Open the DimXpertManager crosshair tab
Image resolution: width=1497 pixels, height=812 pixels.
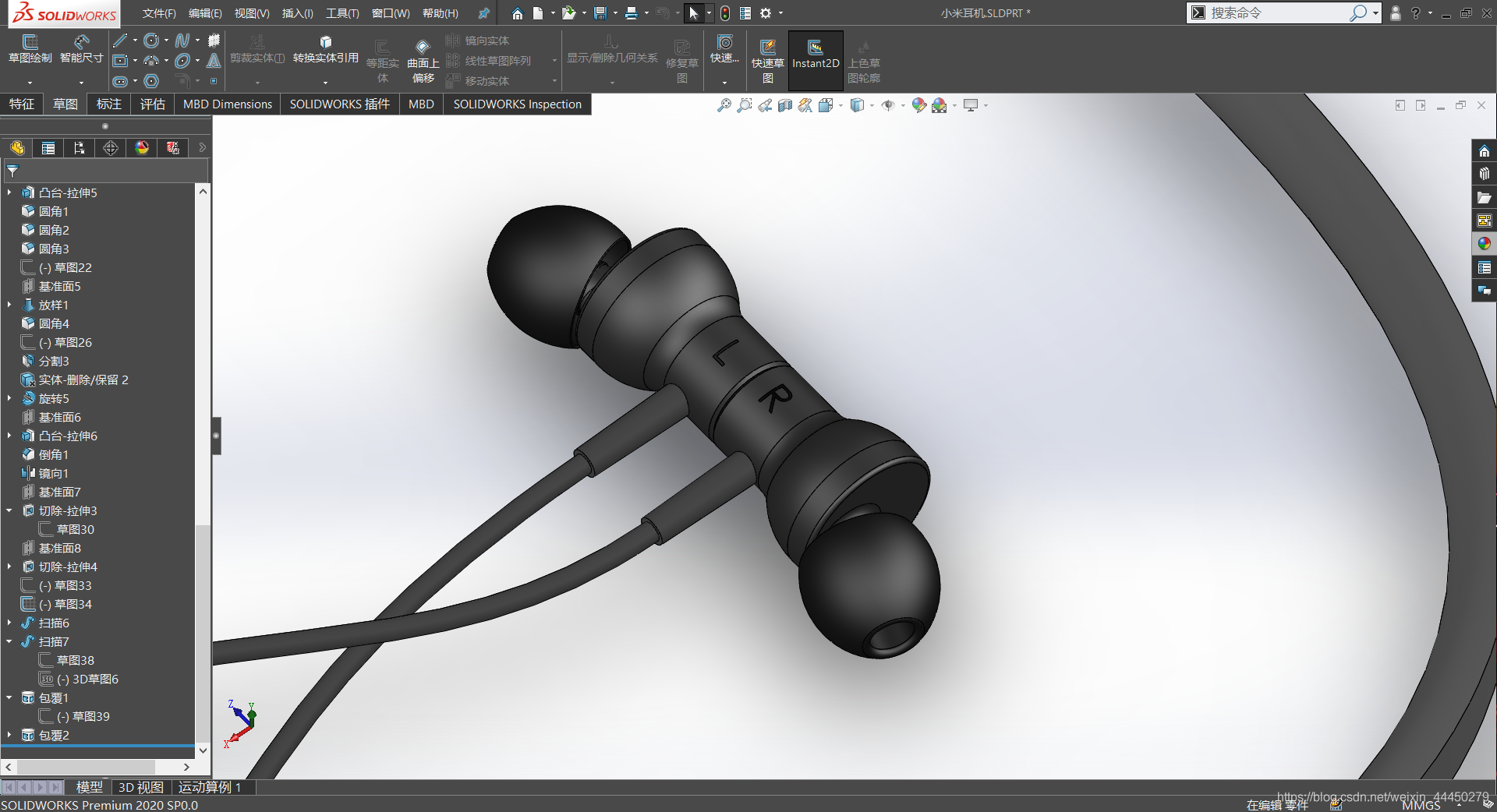[x=111, y=148]
